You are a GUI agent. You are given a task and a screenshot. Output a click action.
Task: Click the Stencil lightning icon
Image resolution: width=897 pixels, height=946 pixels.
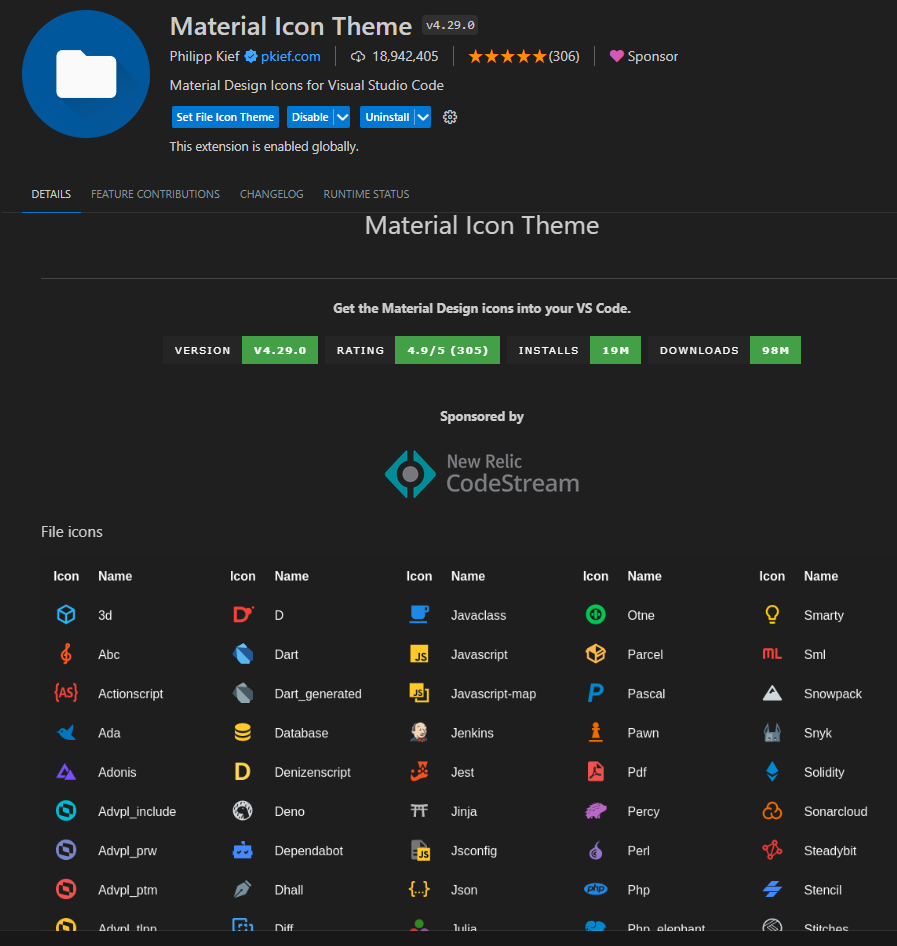coord(772,889)
